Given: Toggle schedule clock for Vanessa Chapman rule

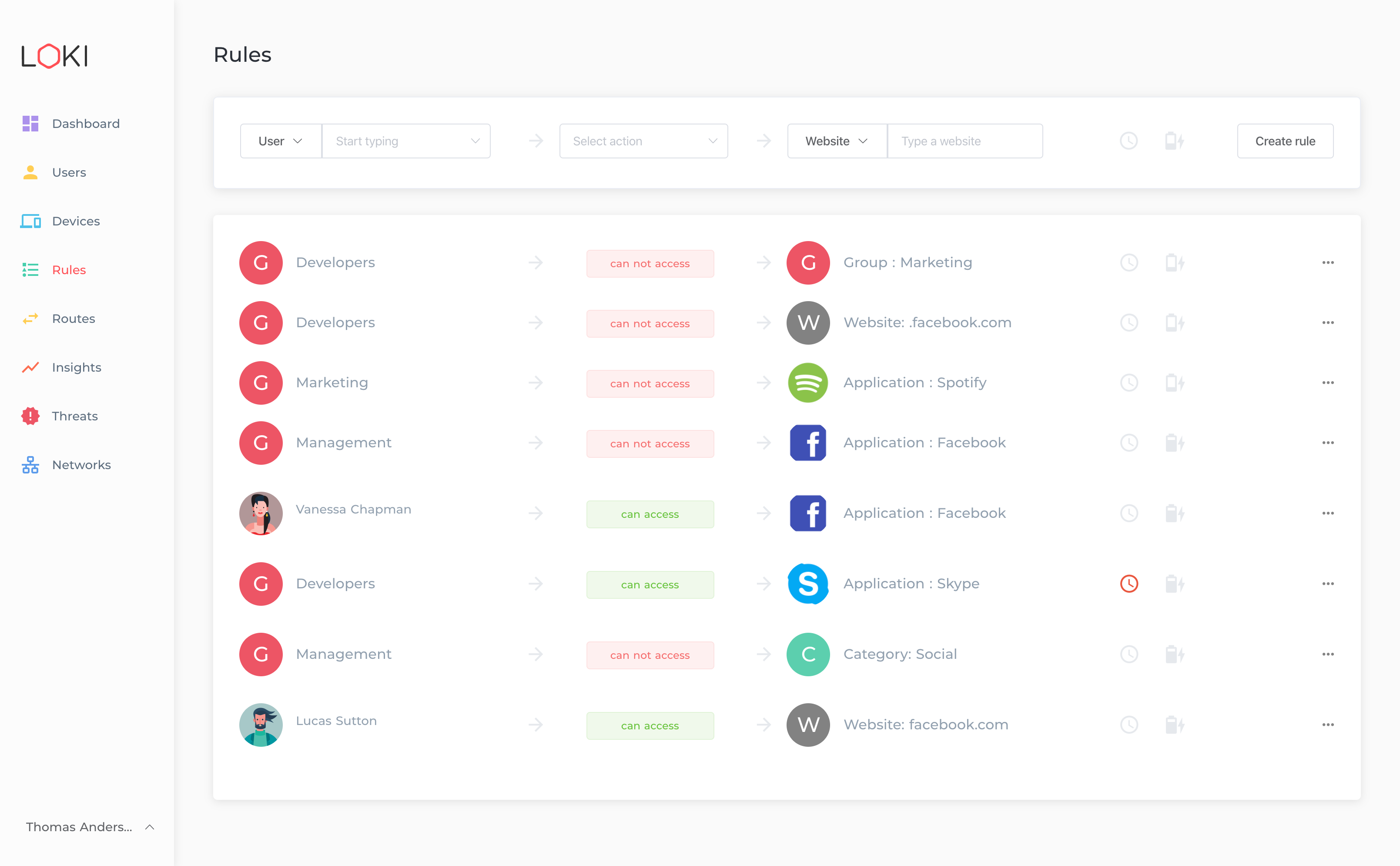Looking at the screenshot, I should pos(1129,513).
